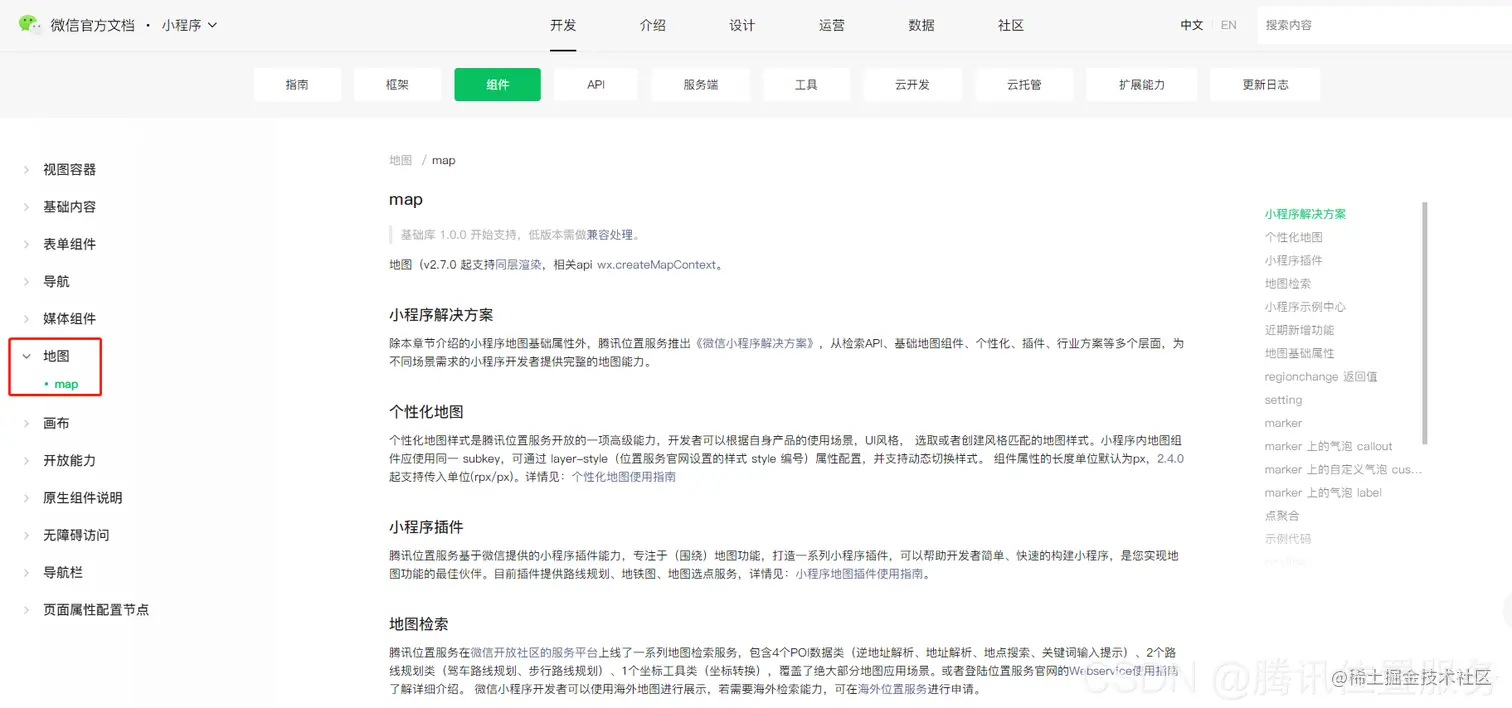Switch language to EN
The height and width of the screenshot is (708, 1512).
pyautogui.click(x=1229, y=25)
